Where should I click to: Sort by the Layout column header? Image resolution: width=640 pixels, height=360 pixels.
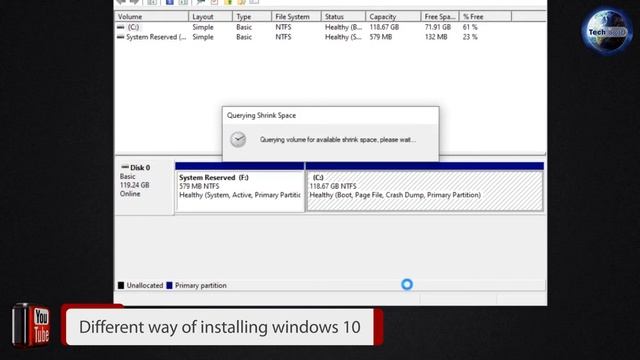point(210,17)
